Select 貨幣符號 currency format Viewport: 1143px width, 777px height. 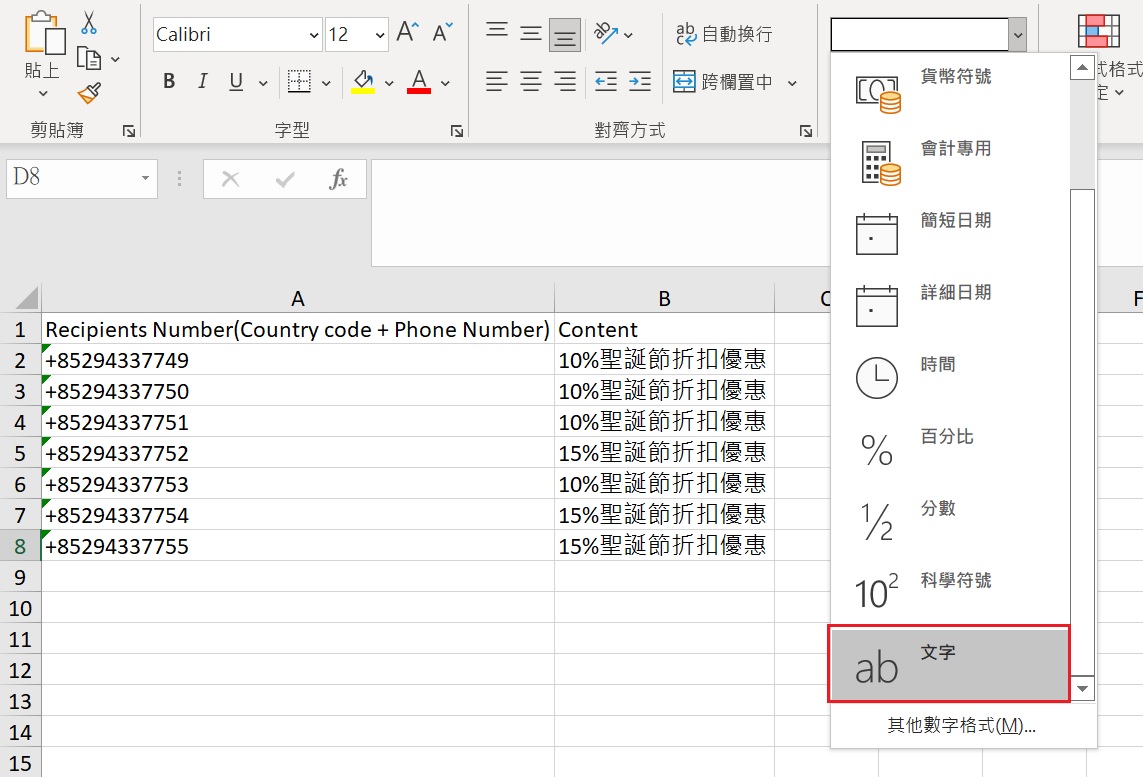(x=950, y=92)
